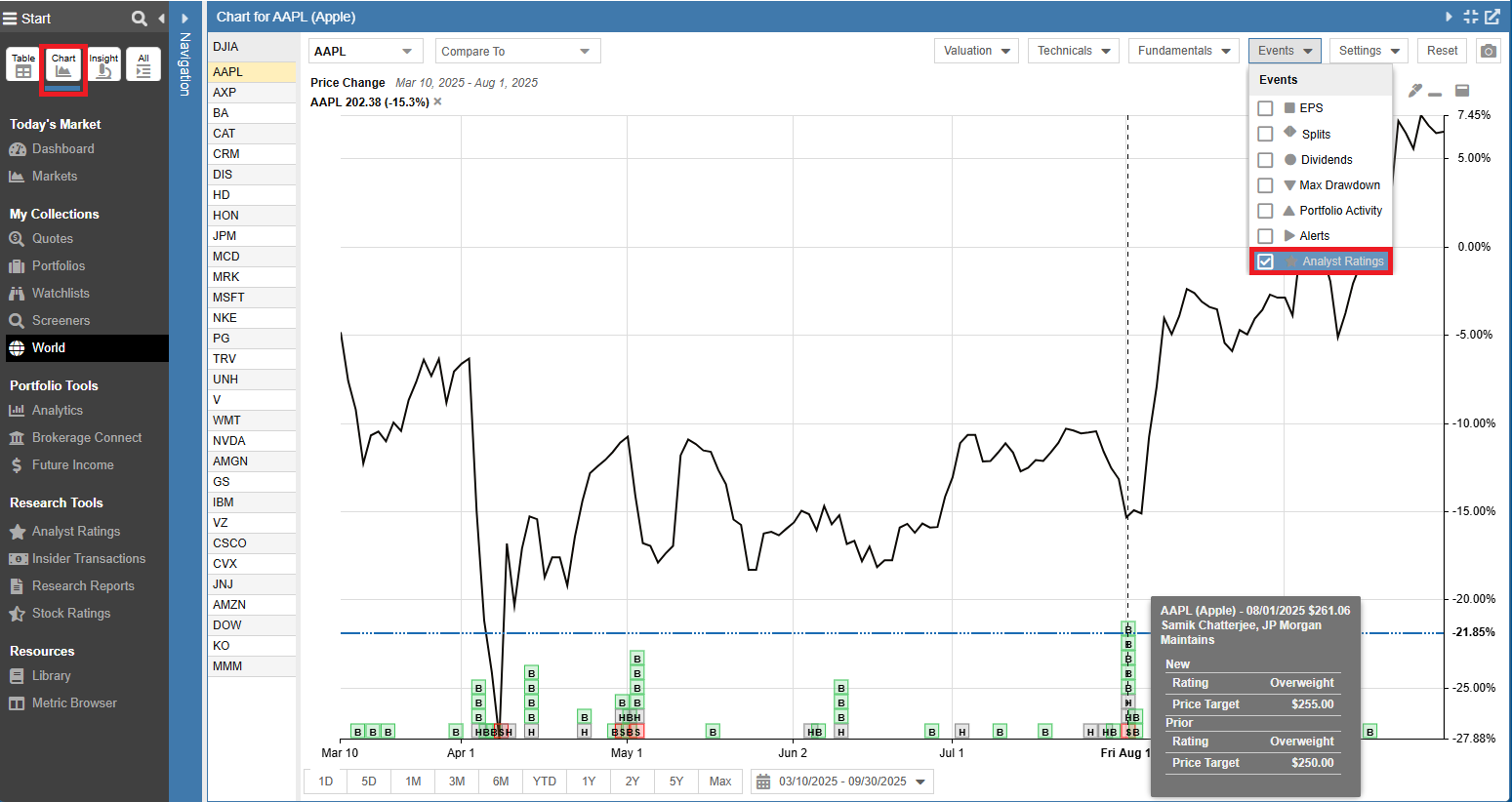Open Brokerage Connect
Image resolution: width=1512 pixels, height=802 pixels.
(87, 438)
